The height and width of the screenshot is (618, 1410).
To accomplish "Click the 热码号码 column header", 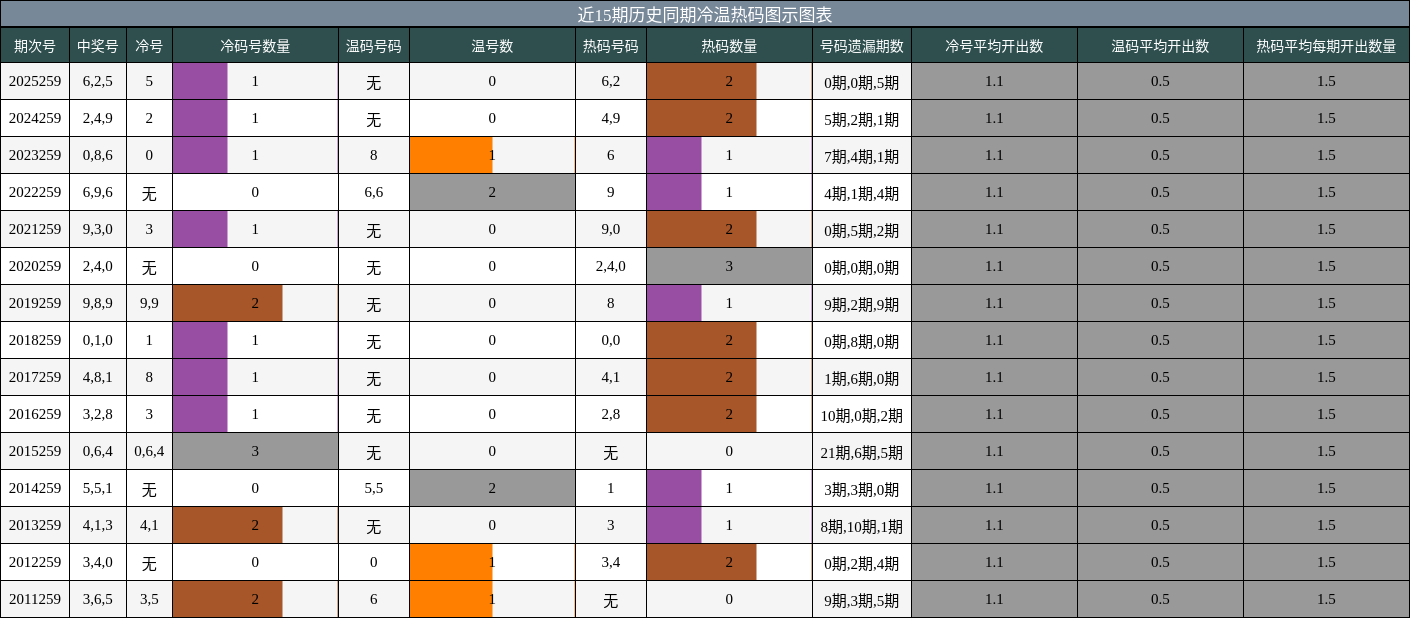I will tap(611, 45).
